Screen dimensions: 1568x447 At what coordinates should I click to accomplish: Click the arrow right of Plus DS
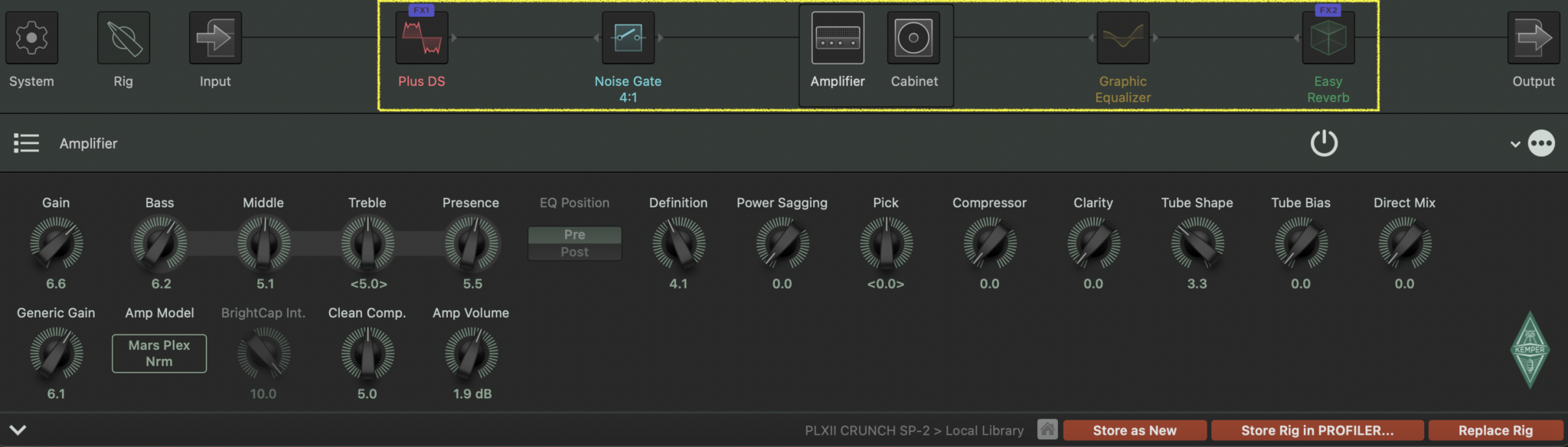(454, 38)
